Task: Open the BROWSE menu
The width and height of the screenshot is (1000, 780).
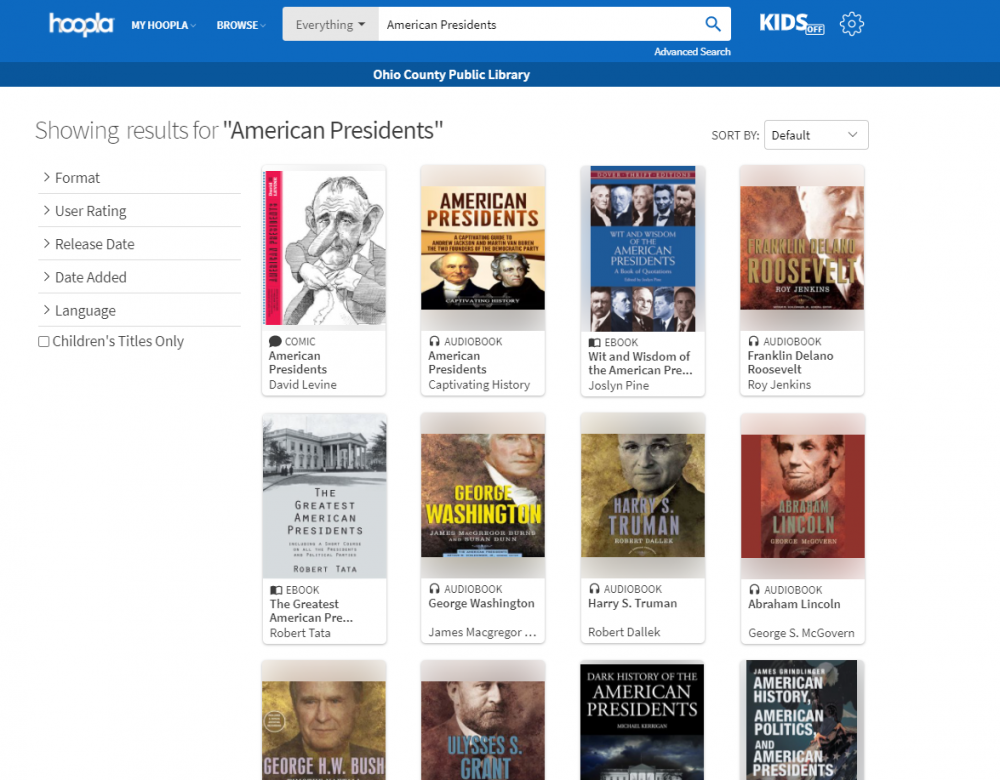Action: (x=240, y=25)
